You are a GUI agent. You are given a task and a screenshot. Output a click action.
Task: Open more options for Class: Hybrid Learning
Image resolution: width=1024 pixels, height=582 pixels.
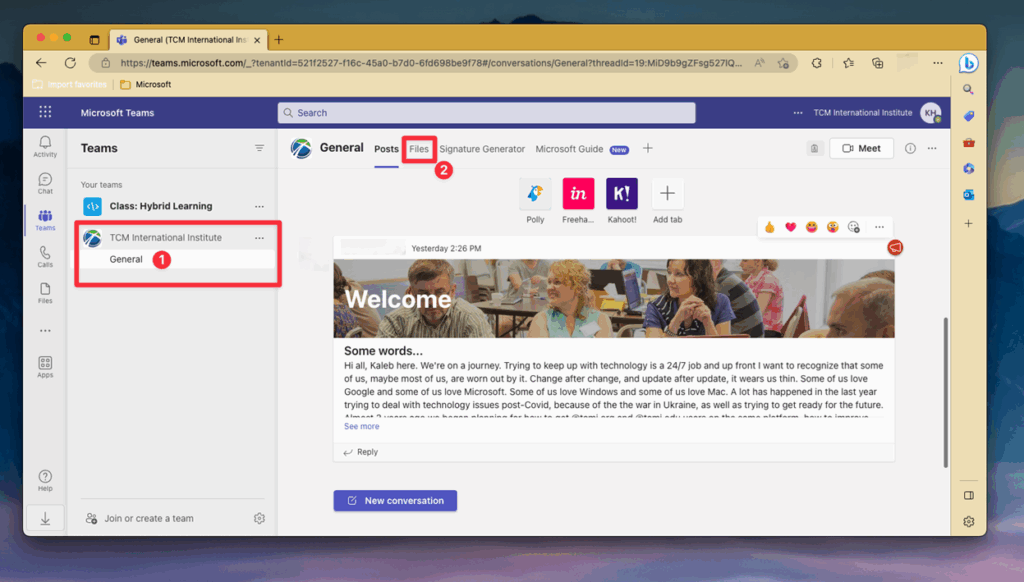point(259,206)
